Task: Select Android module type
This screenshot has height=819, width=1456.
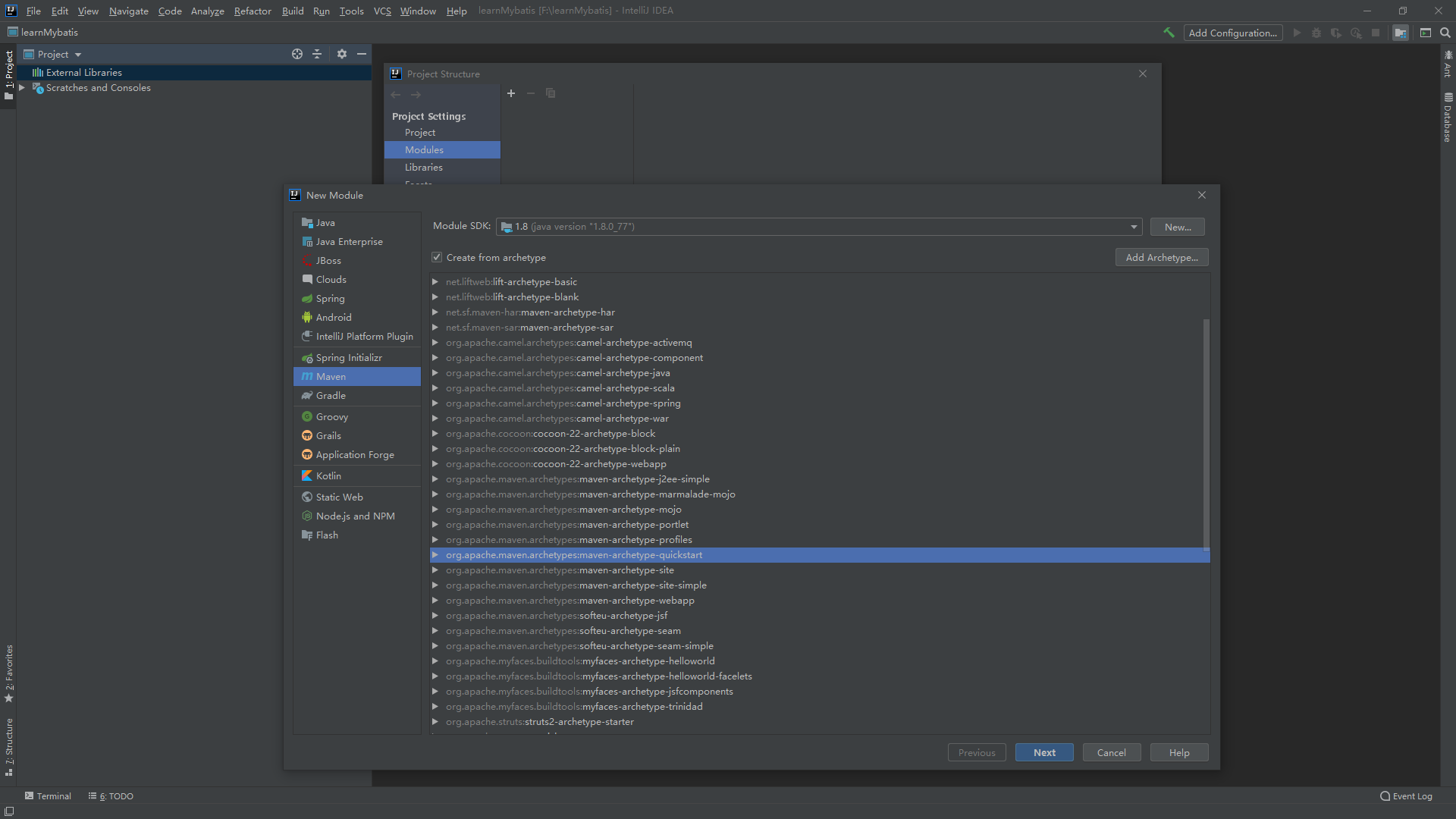Action: [x=357, y=317]
